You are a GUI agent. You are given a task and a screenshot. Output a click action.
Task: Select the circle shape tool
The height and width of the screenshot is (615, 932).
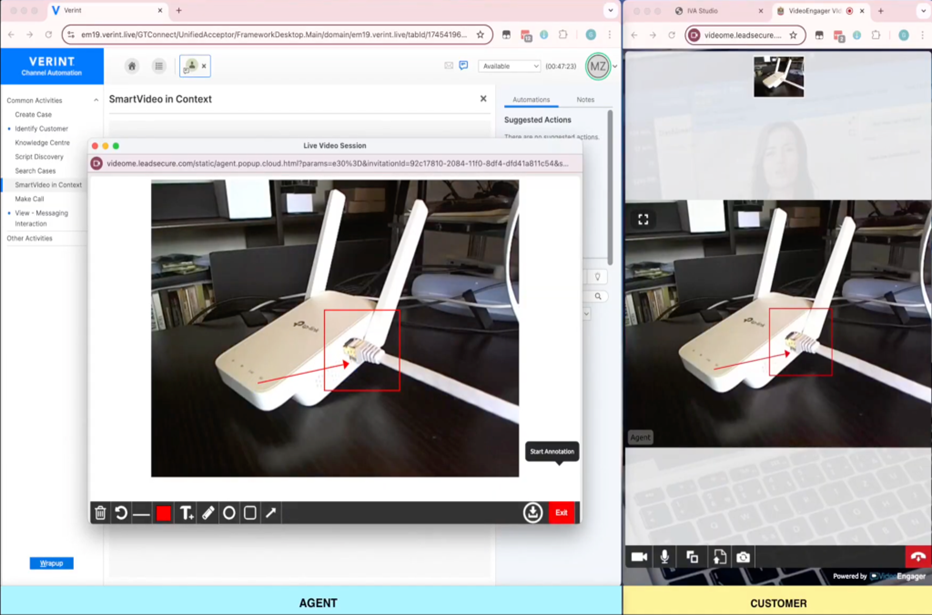pyautogui.click(x=229, y=513)
